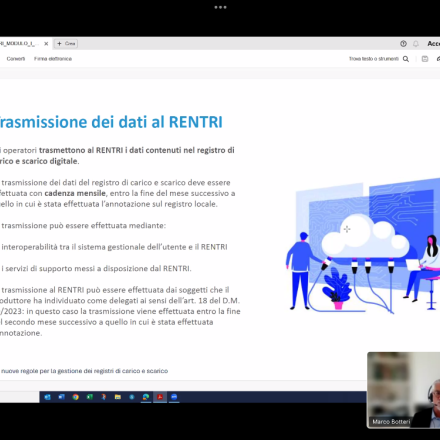The width and height of the screenshot is (440, 440).
Task: Open Excel from the taskbar
Action: 89,397
